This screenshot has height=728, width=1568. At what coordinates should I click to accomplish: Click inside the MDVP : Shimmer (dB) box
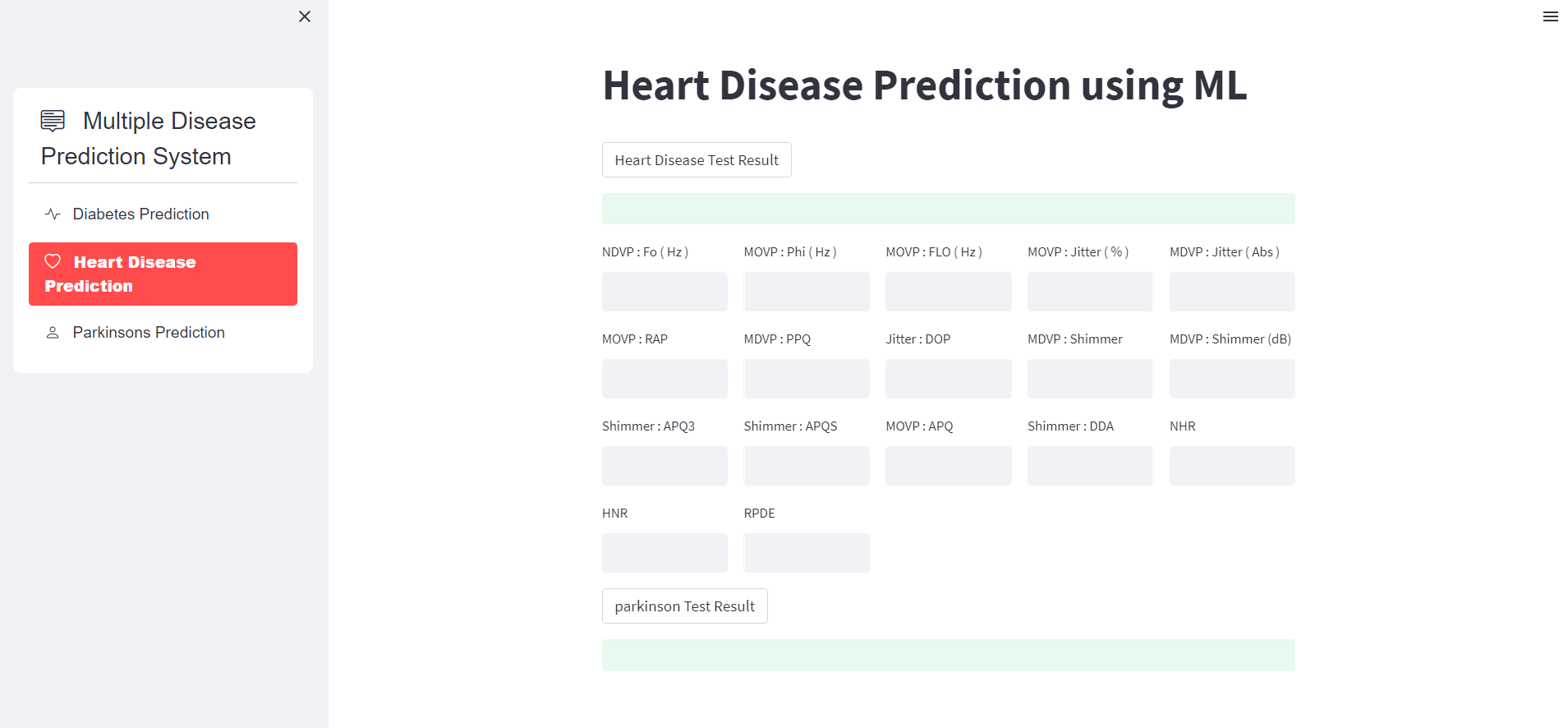tap(1231, 379)
